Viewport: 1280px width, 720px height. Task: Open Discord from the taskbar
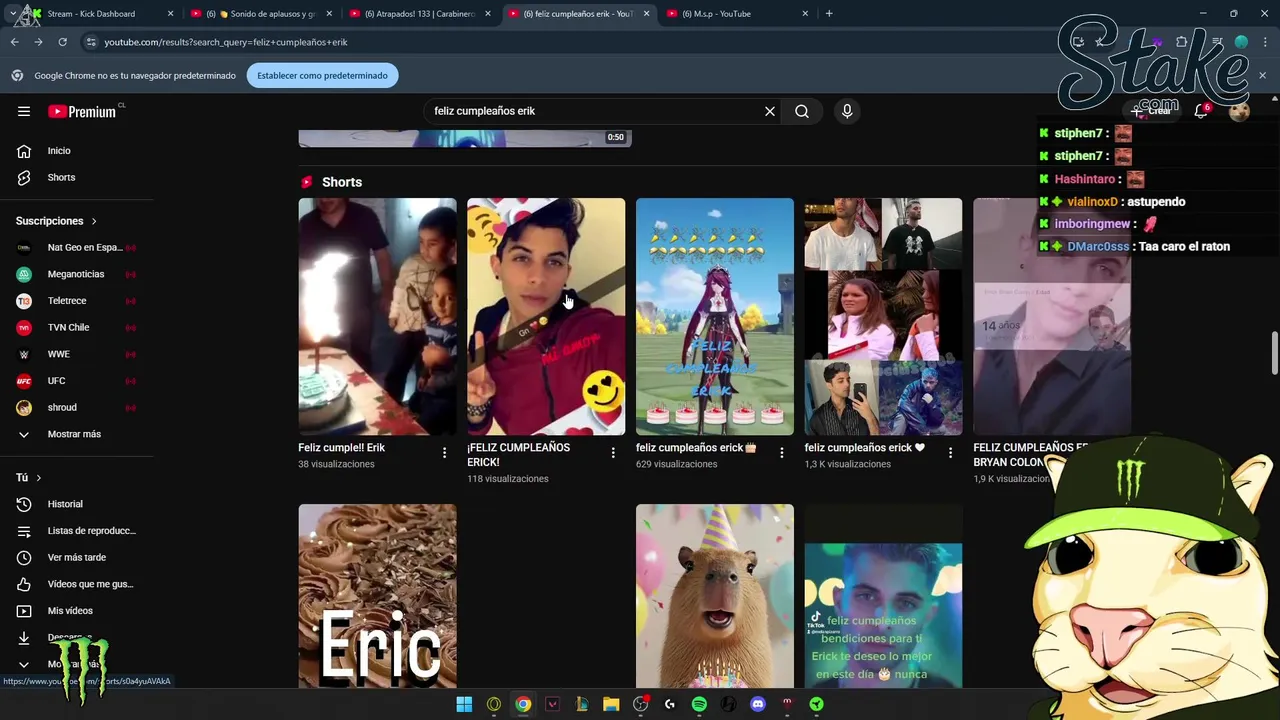758,704
